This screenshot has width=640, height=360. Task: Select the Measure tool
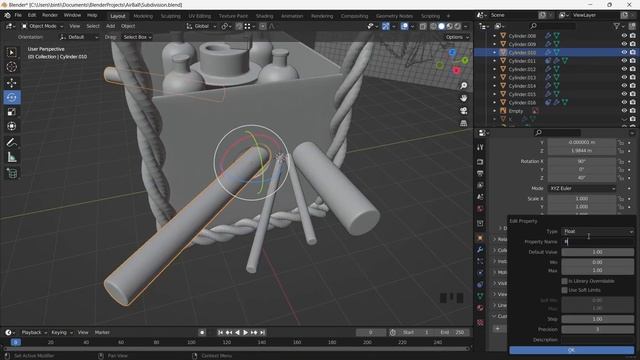coord(11,157)
